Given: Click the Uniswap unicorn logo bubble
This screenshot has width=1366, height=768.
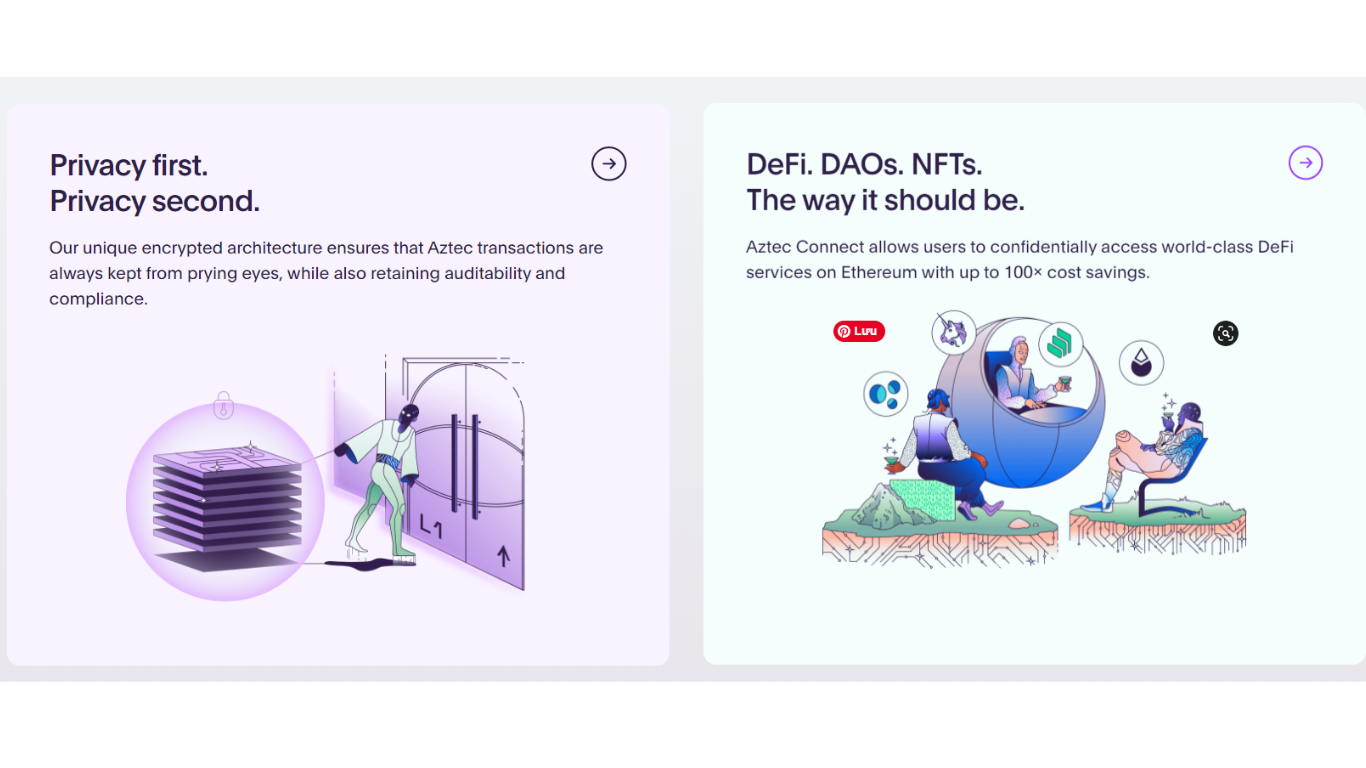Looking at the screenshot, I should pos(954,332).
